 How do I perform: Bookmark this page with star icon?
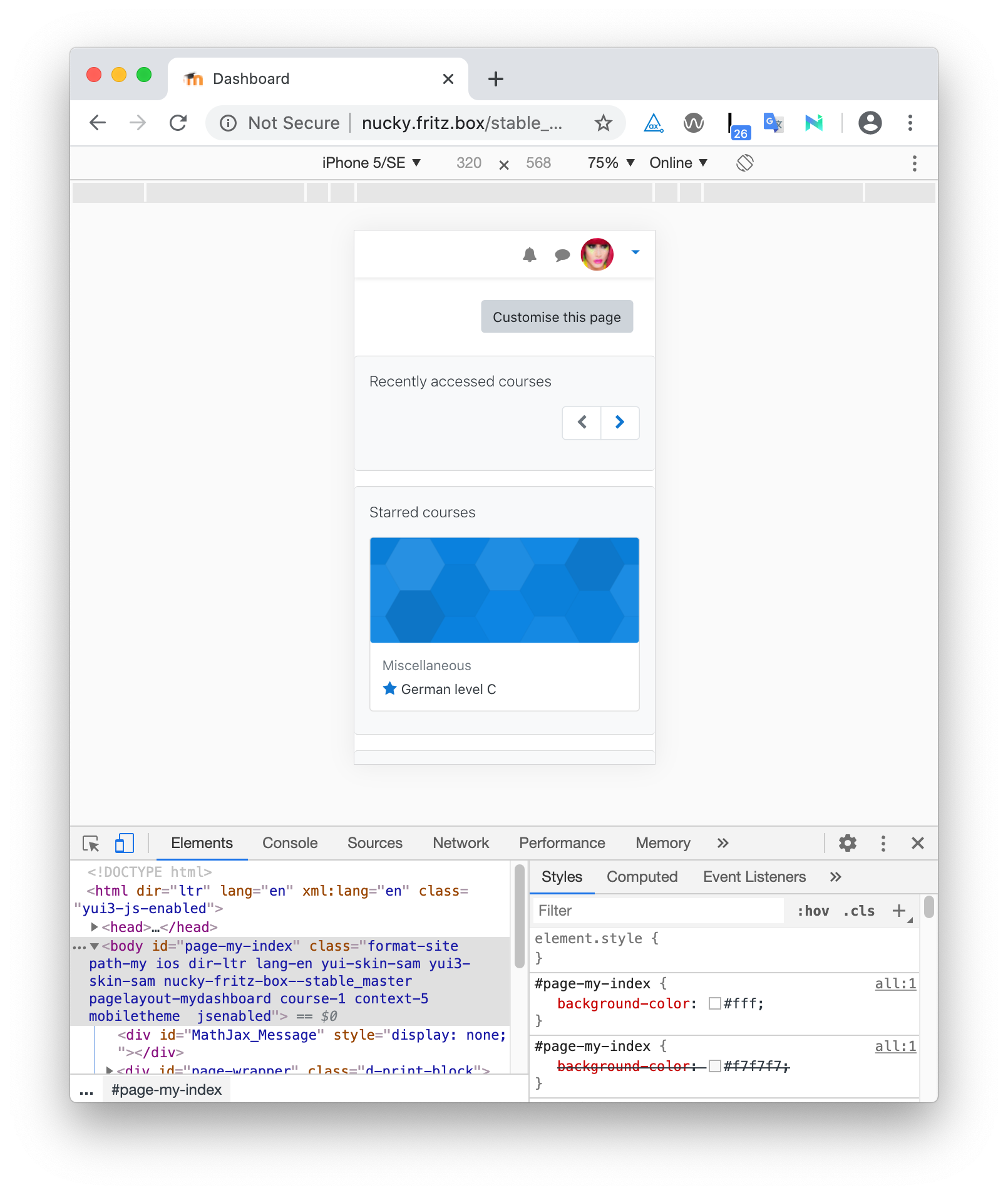(603, 123)
